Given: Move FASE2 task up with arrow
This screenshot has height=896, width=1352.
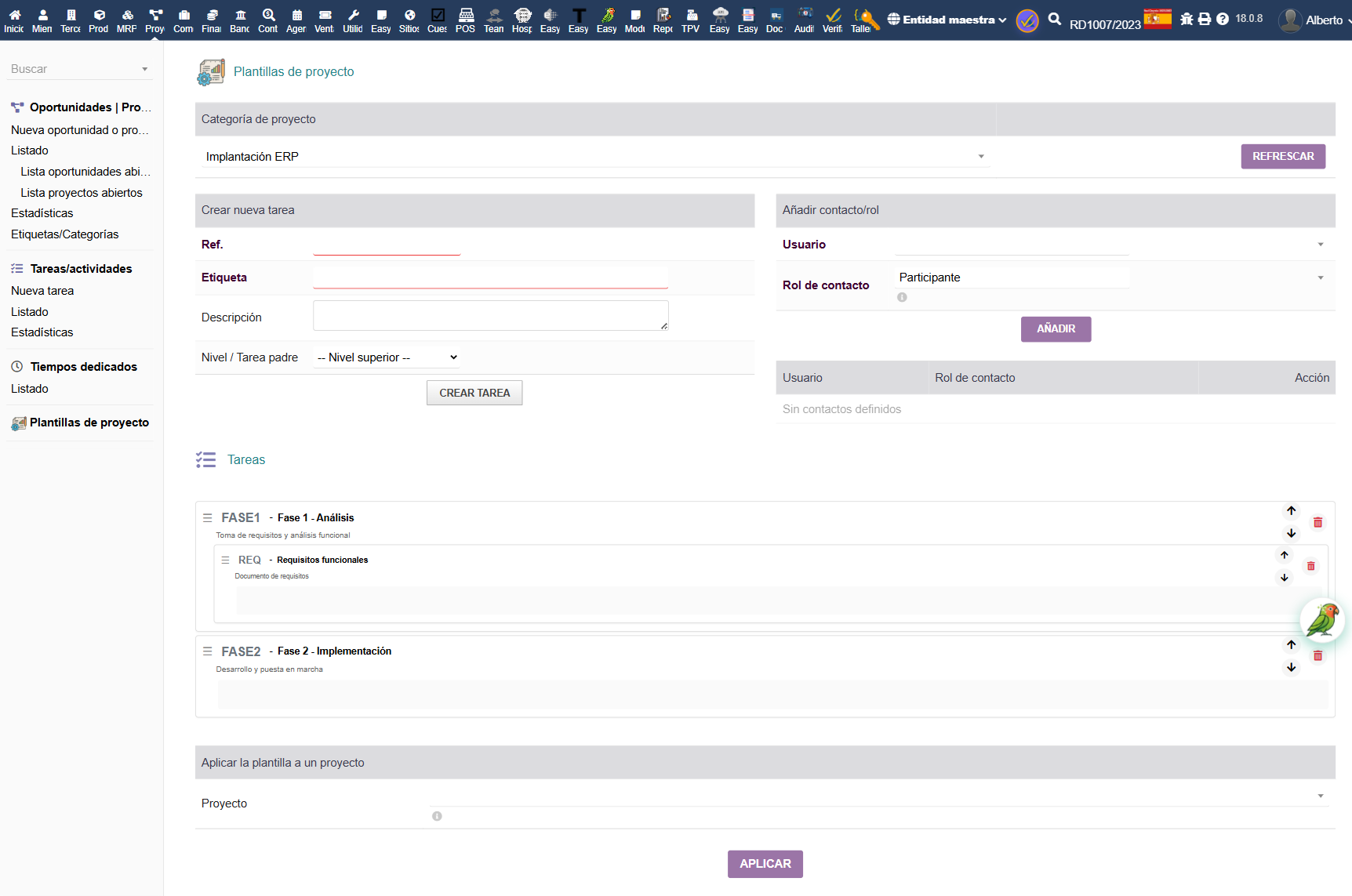Looking at the screenshot, I should 1291,644.
